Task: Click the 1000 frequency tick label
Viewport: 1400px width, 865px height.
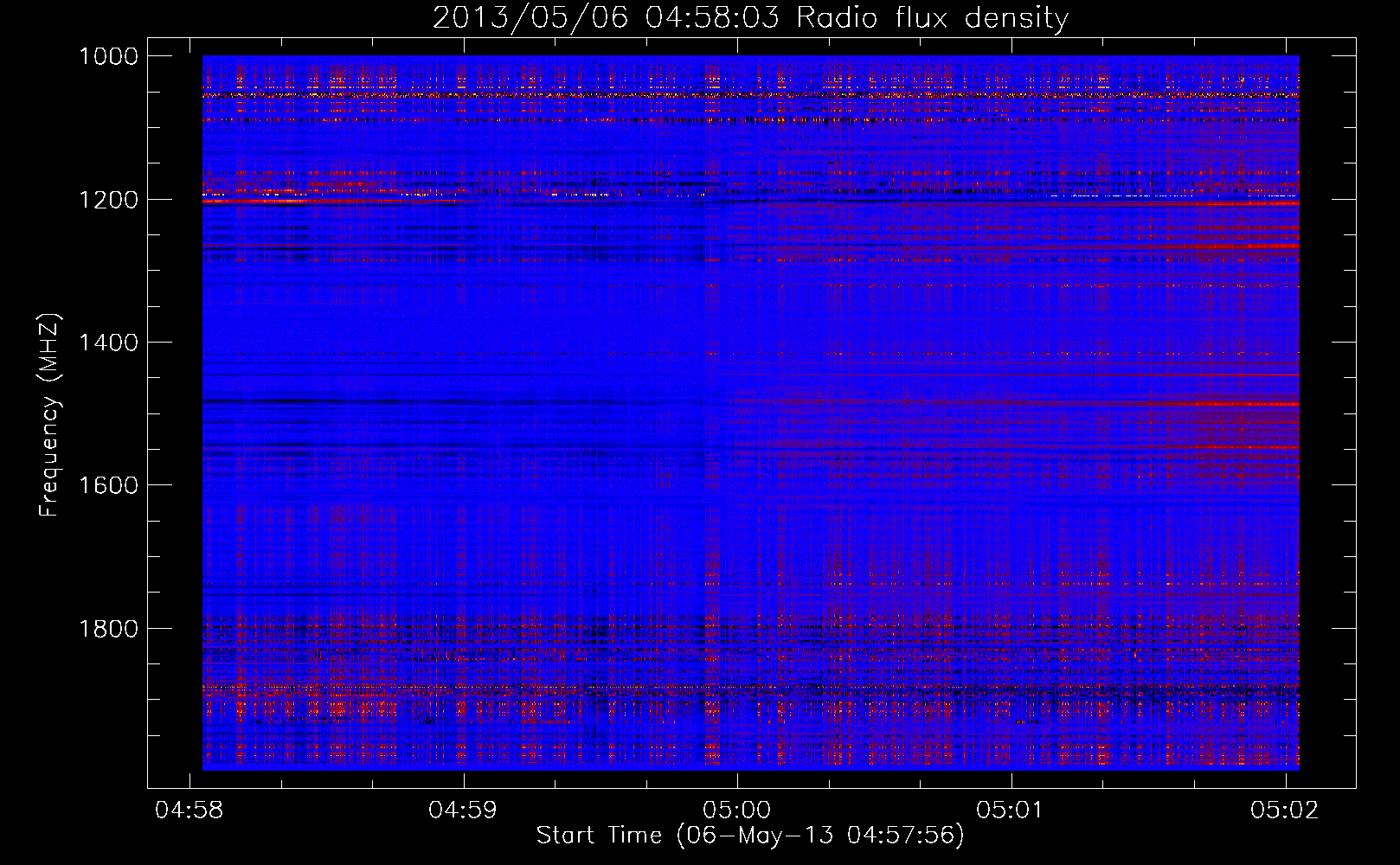Action: [x=108, y=56]
